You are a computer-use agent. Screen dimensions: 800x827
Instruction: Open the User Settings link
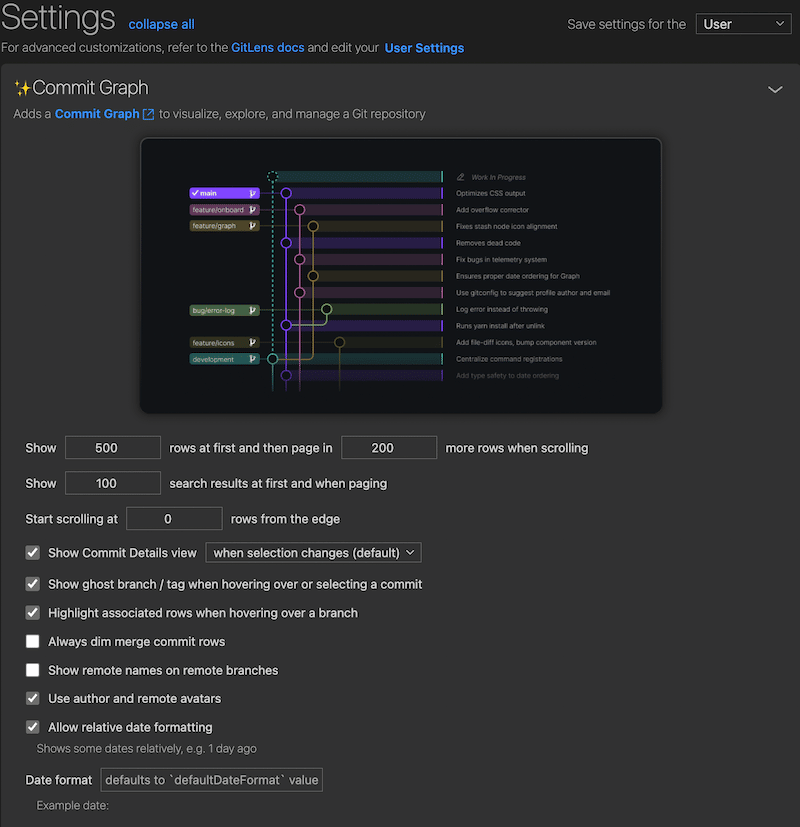(x=424, y=48)
